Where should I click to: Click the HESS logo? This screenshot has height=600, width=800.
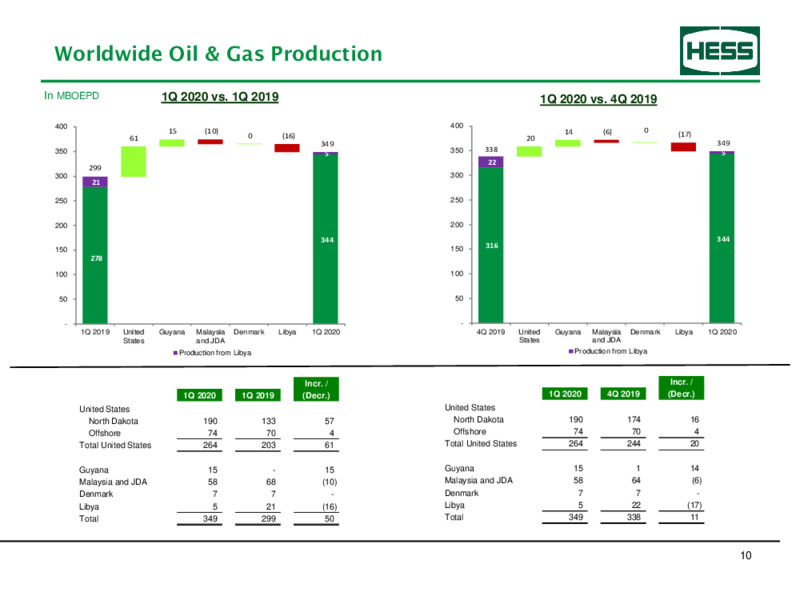[719, 51]
